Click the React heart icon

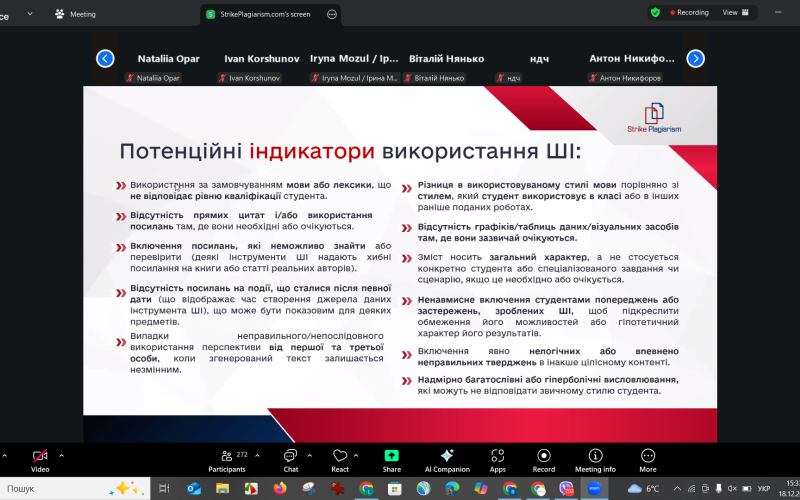340,457
